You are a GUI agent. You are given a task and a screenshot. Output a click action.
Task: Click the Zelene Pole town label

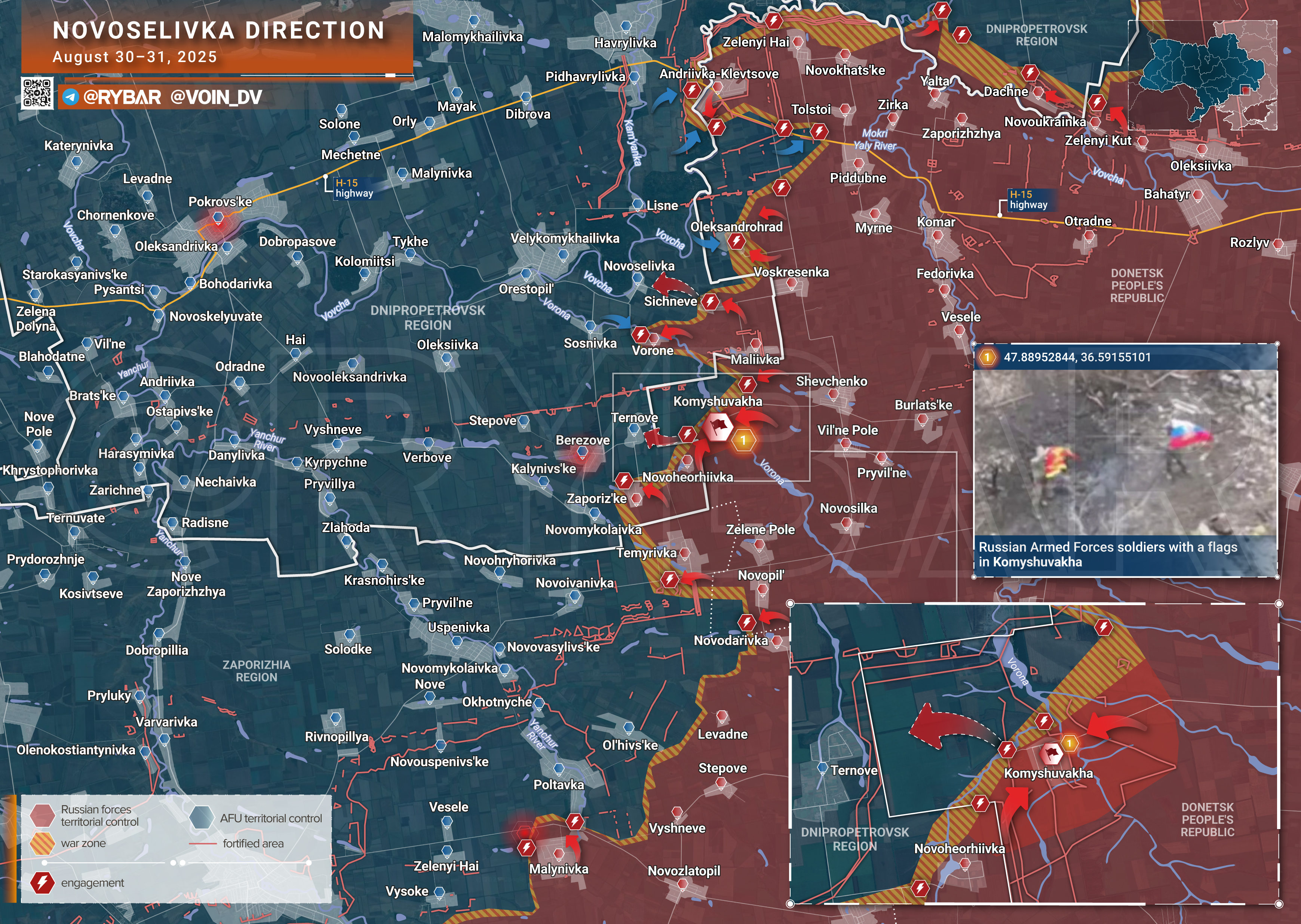pyautogui.click(x=760, y=529)
